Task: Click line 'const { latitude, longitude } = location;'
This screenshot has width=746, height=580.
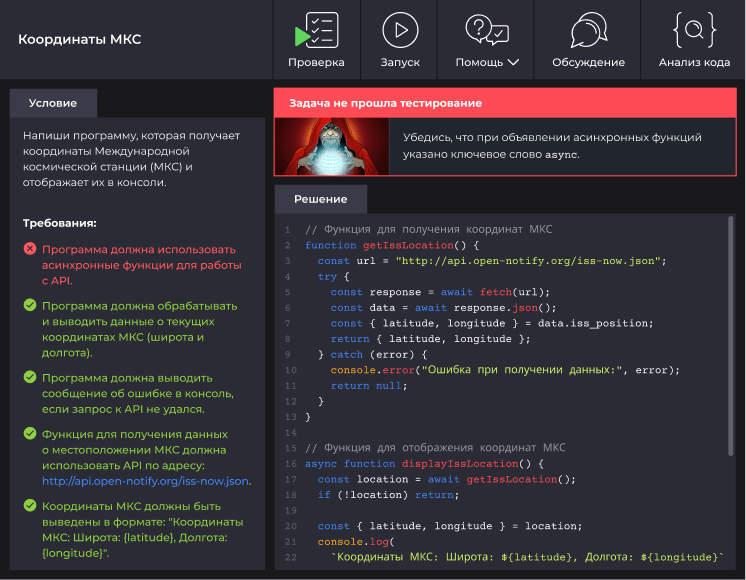Action: [x=450, y=526]
